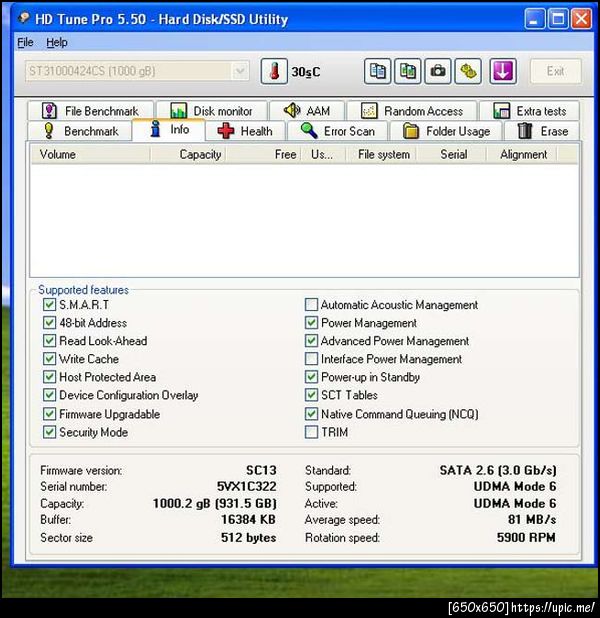This screenshot has width=600, height=618.
Task: Switch to the Random Access tab
Action: click(412, 111)
